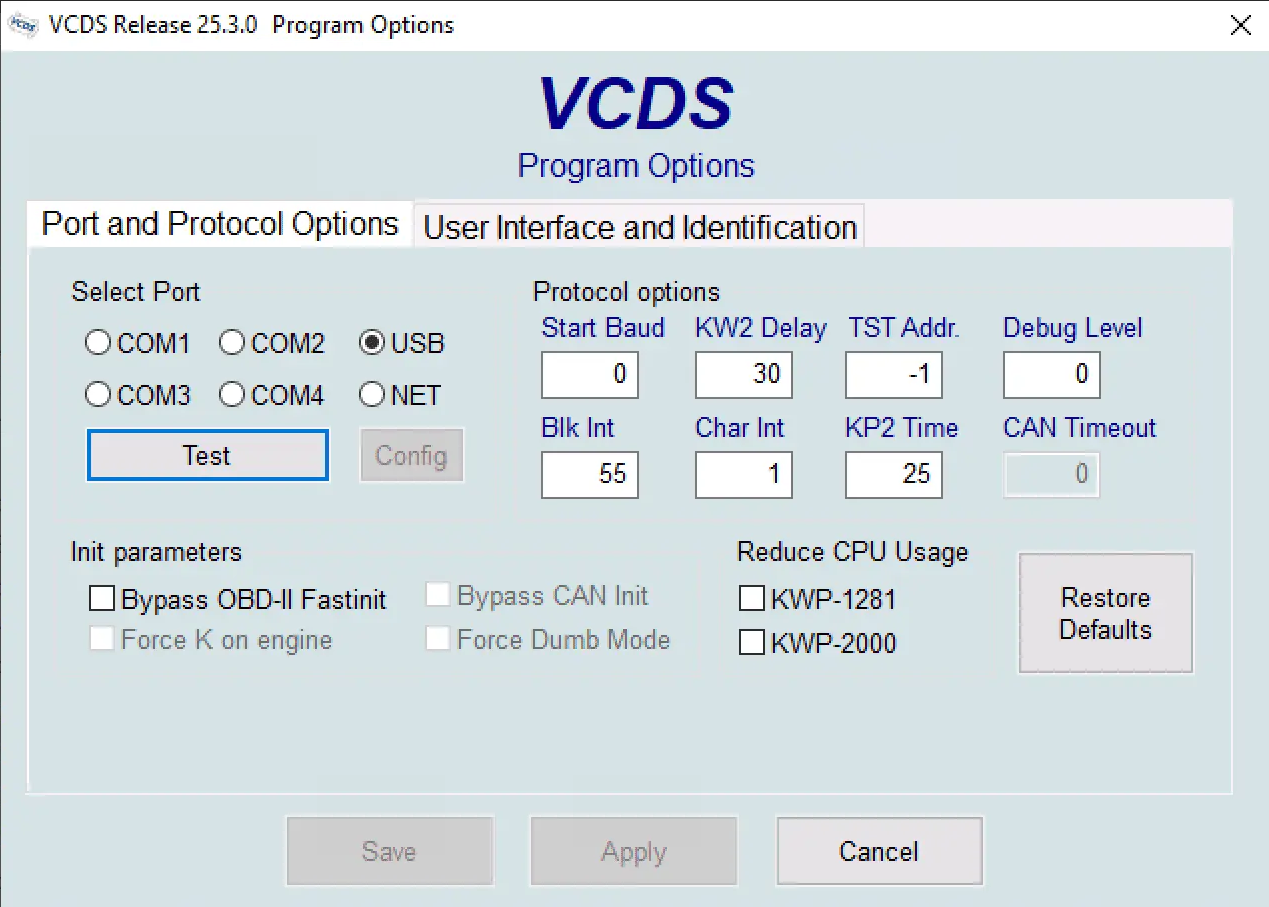Image resolution: width=1269 pixels, height=907 pixels.
Task: Toggle the greyed Bypass CAN Init checkbox
Action: coord(437,595)
